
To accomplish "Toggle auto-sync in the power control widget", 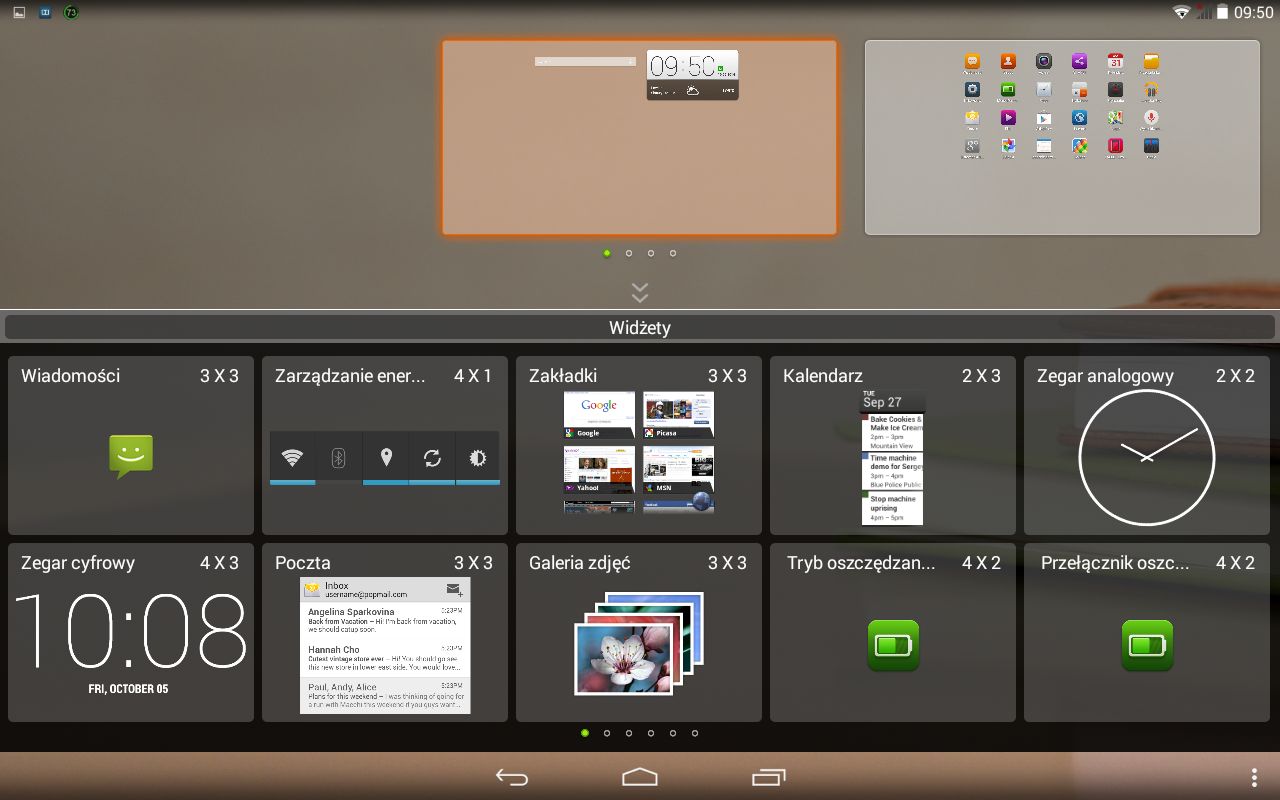I will click(x=432, y=458).
